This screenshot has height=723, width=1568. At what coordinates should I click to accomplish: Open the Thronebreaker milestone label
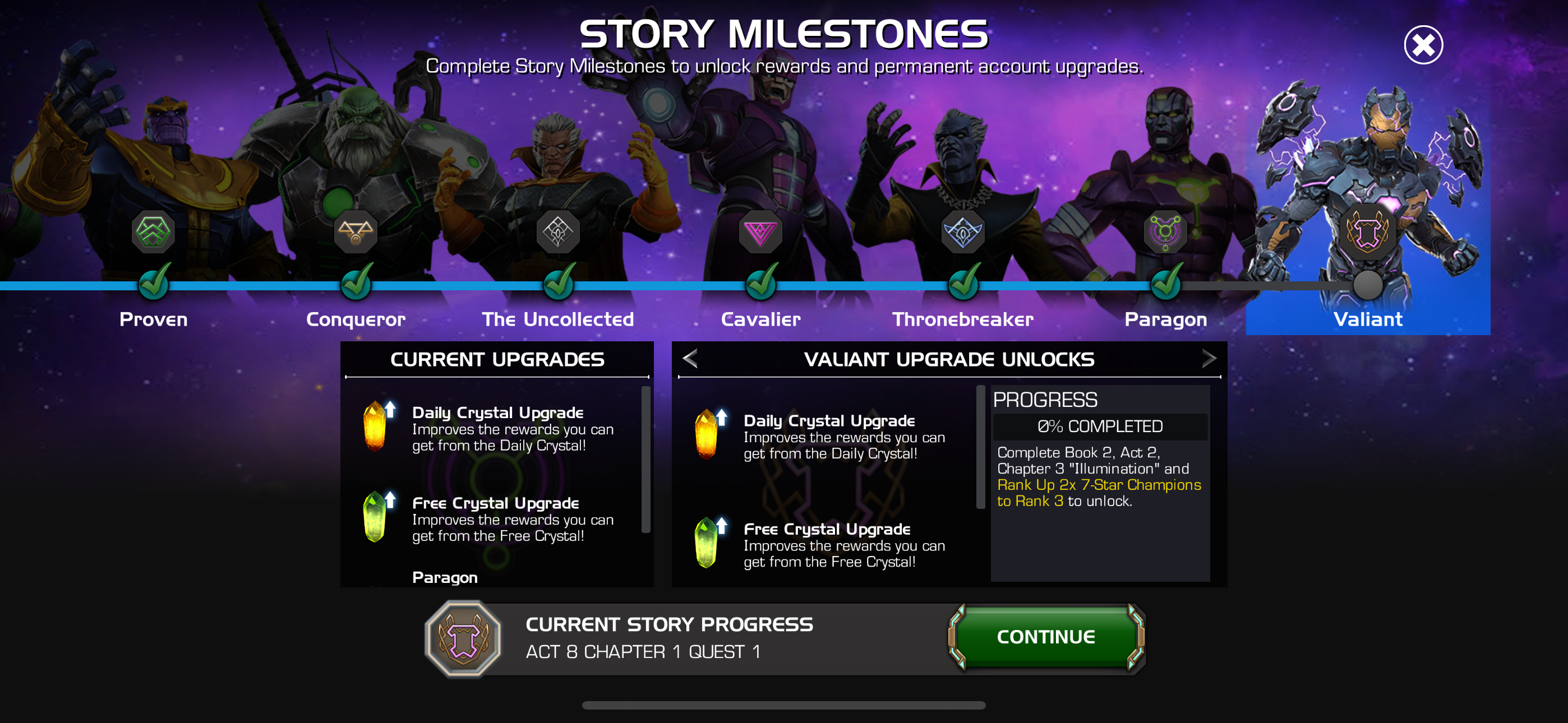coord(963,319)
